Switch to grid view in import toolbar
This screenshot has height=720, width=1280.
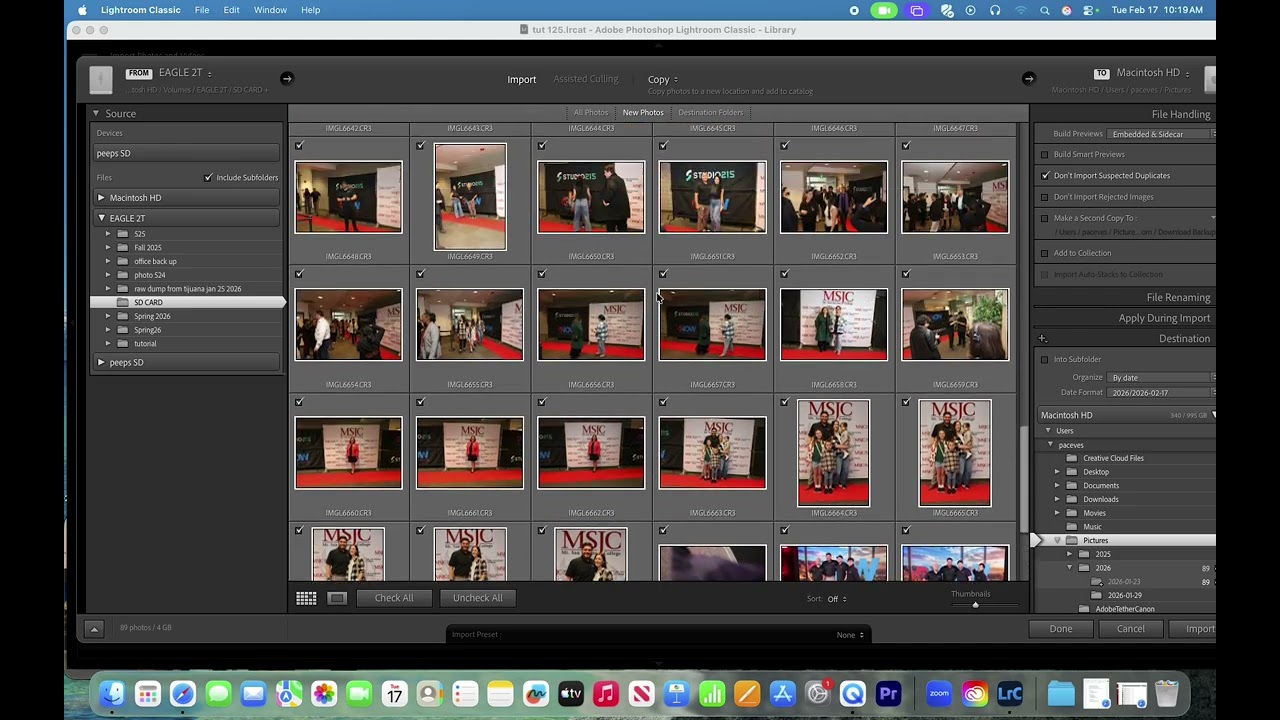coord(306,598)
